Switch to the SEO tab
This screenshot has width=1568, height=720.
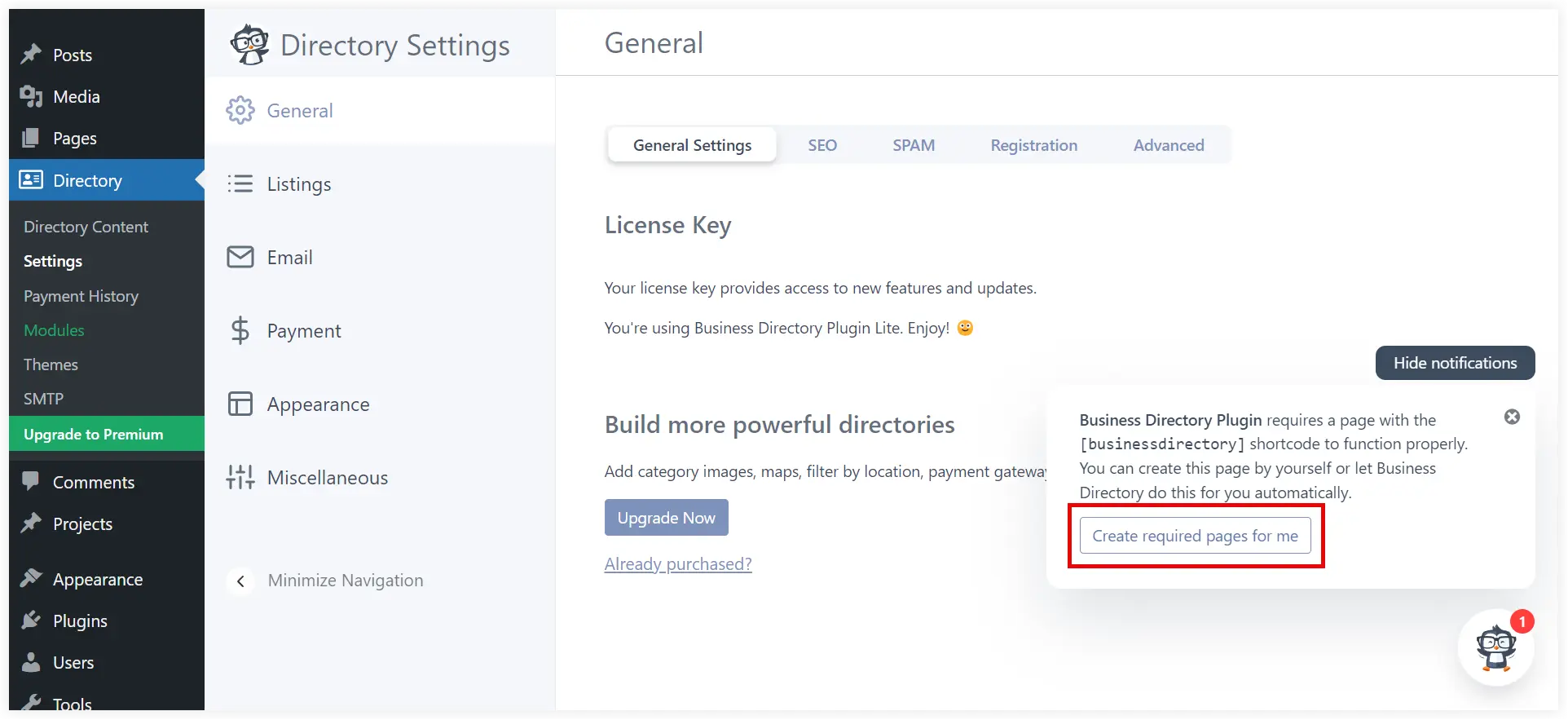(822, 145)
